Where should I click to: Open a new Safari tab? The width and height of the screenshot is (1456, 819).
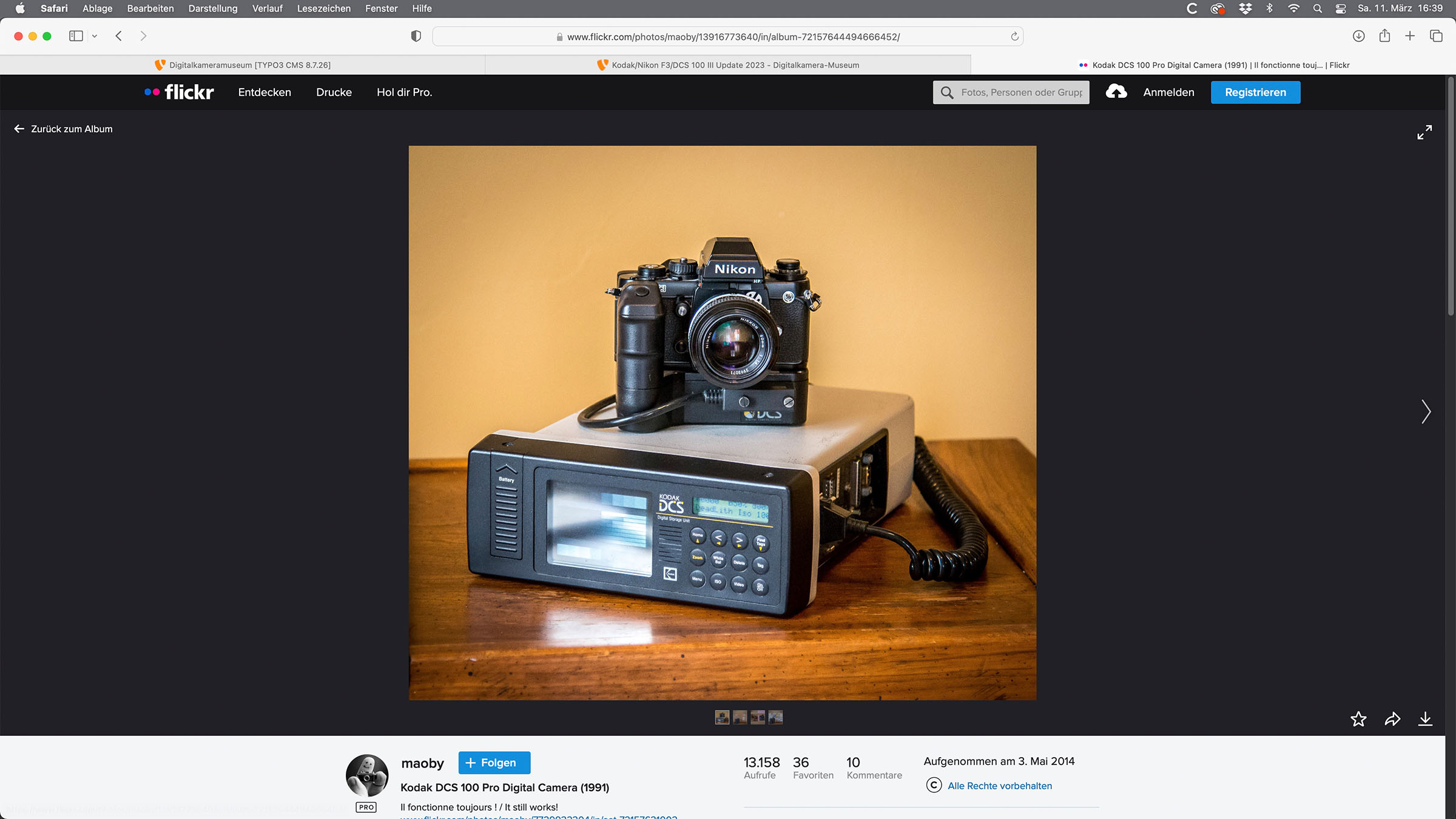tap(1410, 36)
